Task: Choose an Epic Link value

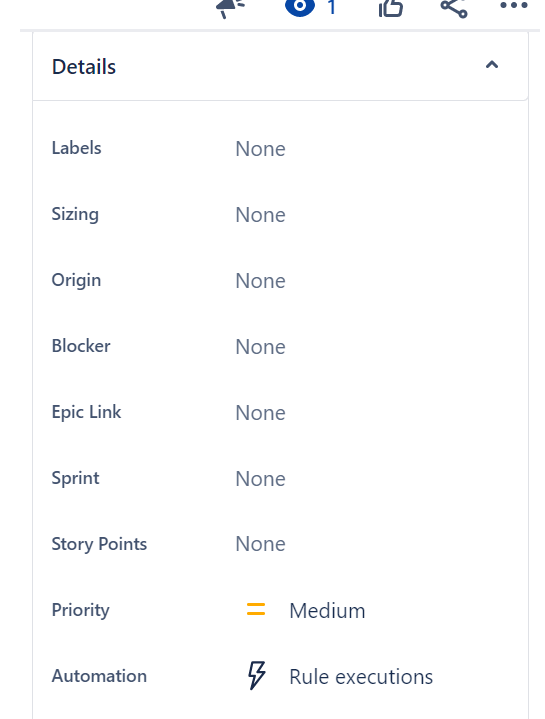Action: coord(260,413)
